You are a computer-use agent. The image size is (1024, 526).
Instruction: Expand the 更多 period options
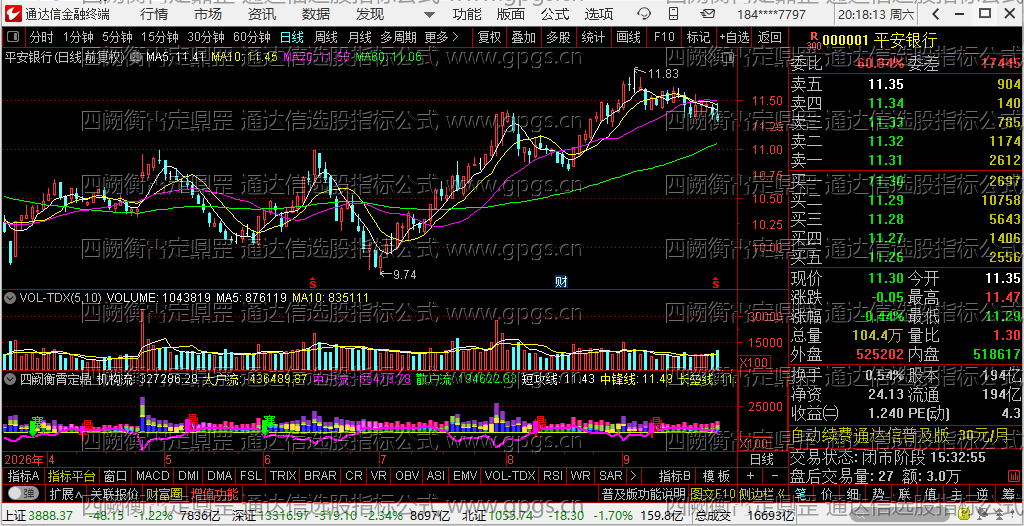(441, 37)
